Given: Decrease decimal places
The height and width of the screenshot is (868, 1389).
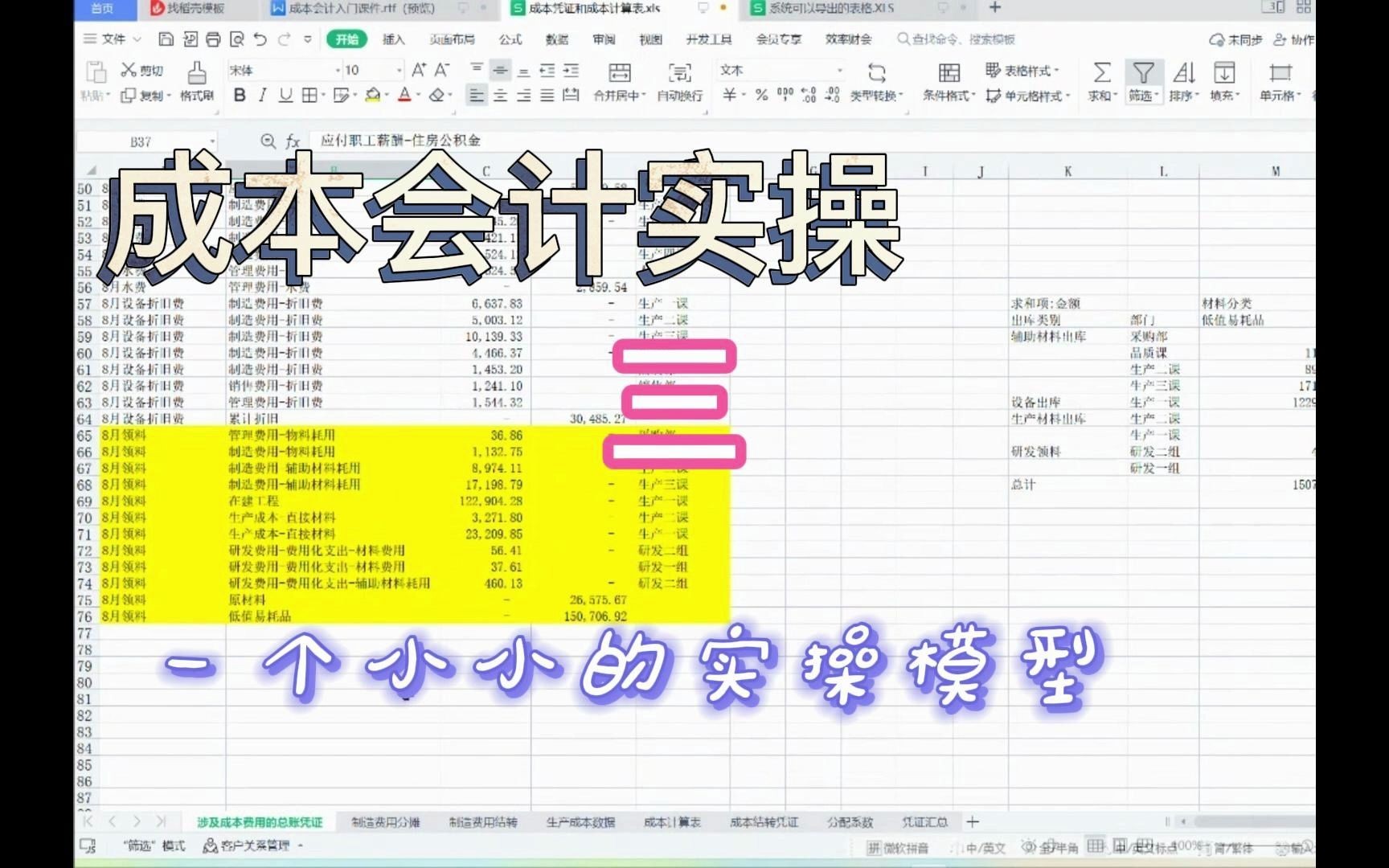Looking at the screenshot, I should pos(833,96).
